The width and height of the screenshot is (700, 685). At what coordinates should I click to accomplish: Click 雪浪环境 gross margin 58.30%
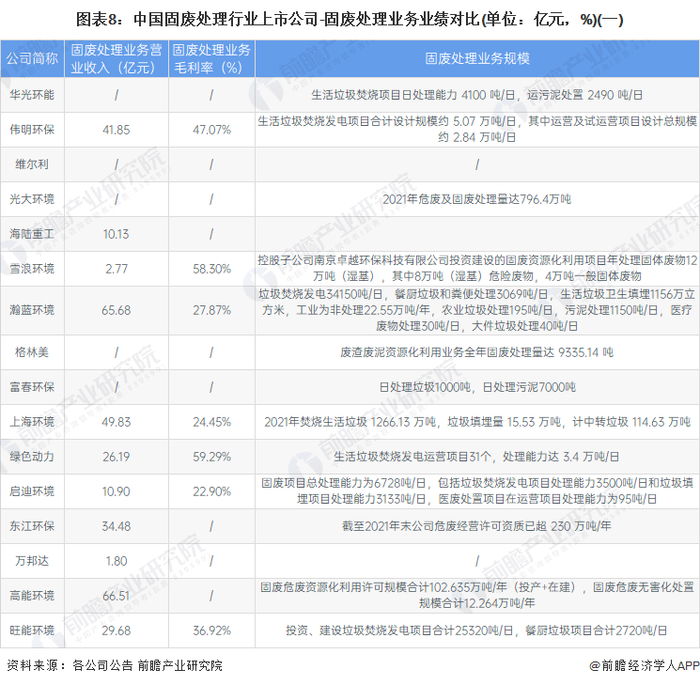(x=212, y=269)
